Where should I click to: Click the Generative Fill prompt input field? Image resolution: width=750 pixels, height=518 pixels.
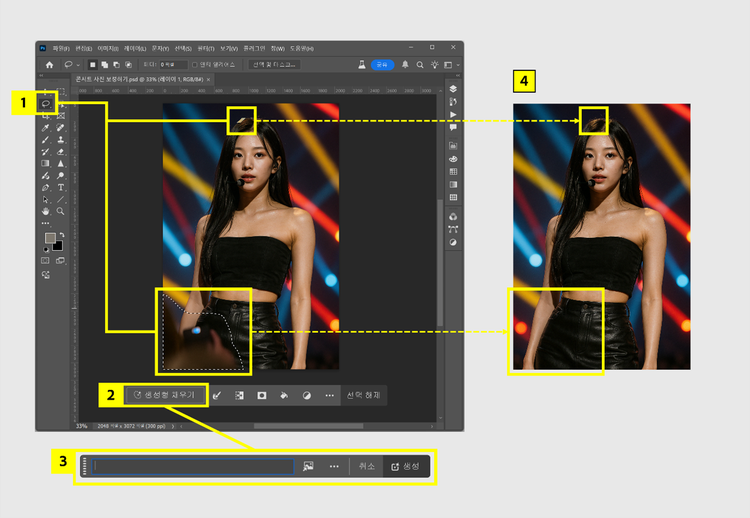click(x=193, y=466)
